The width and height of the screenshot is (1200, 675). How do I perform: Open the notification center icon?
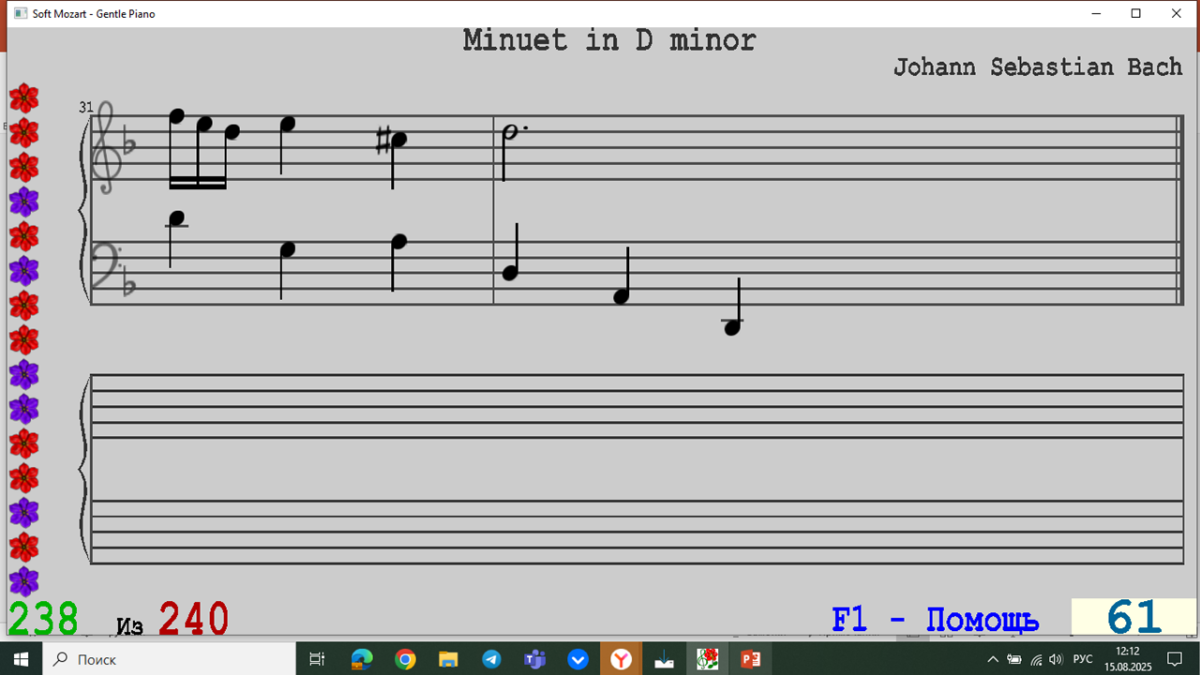click(x=1177, y=659)
